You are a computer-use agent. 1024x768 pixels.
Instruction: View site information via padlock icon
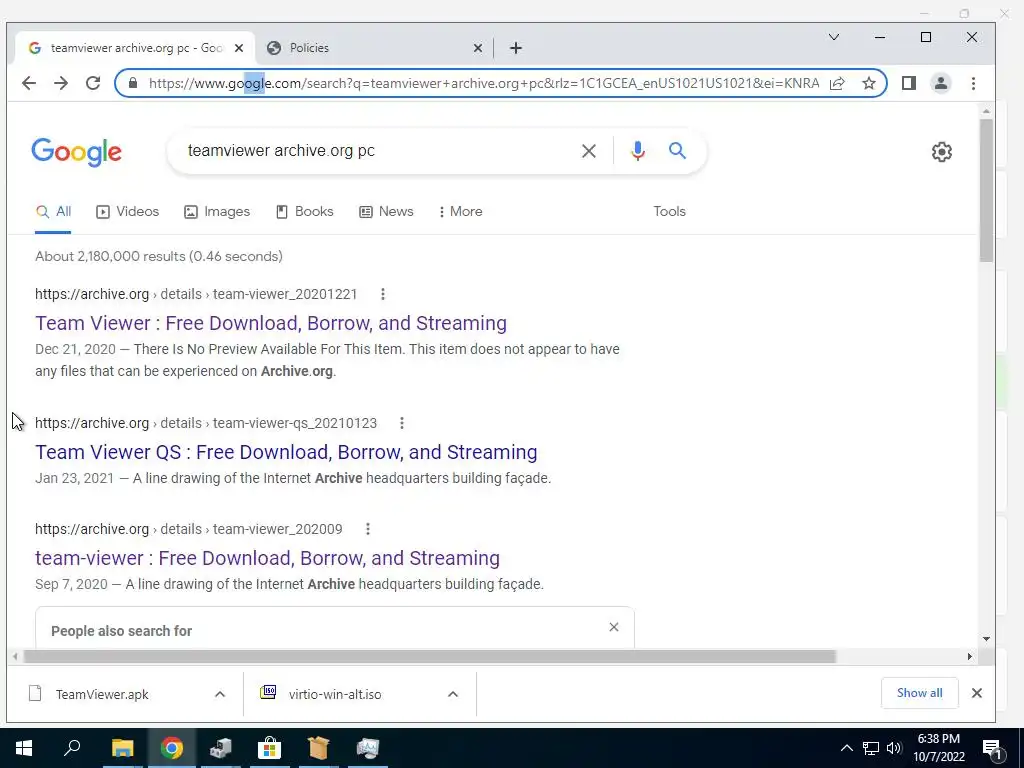pos(133,83)
